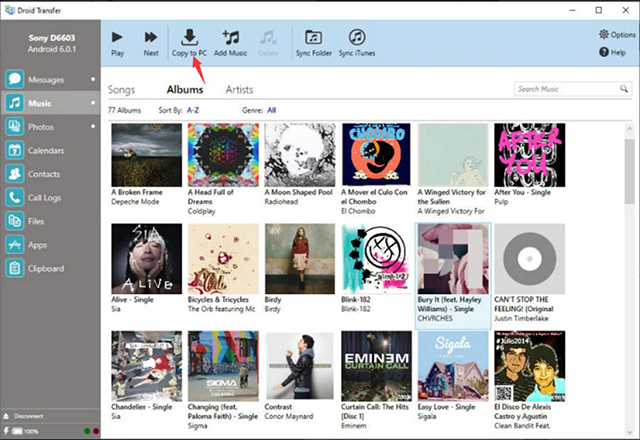Click the 'Radiohead' artist text

[281, 202]
